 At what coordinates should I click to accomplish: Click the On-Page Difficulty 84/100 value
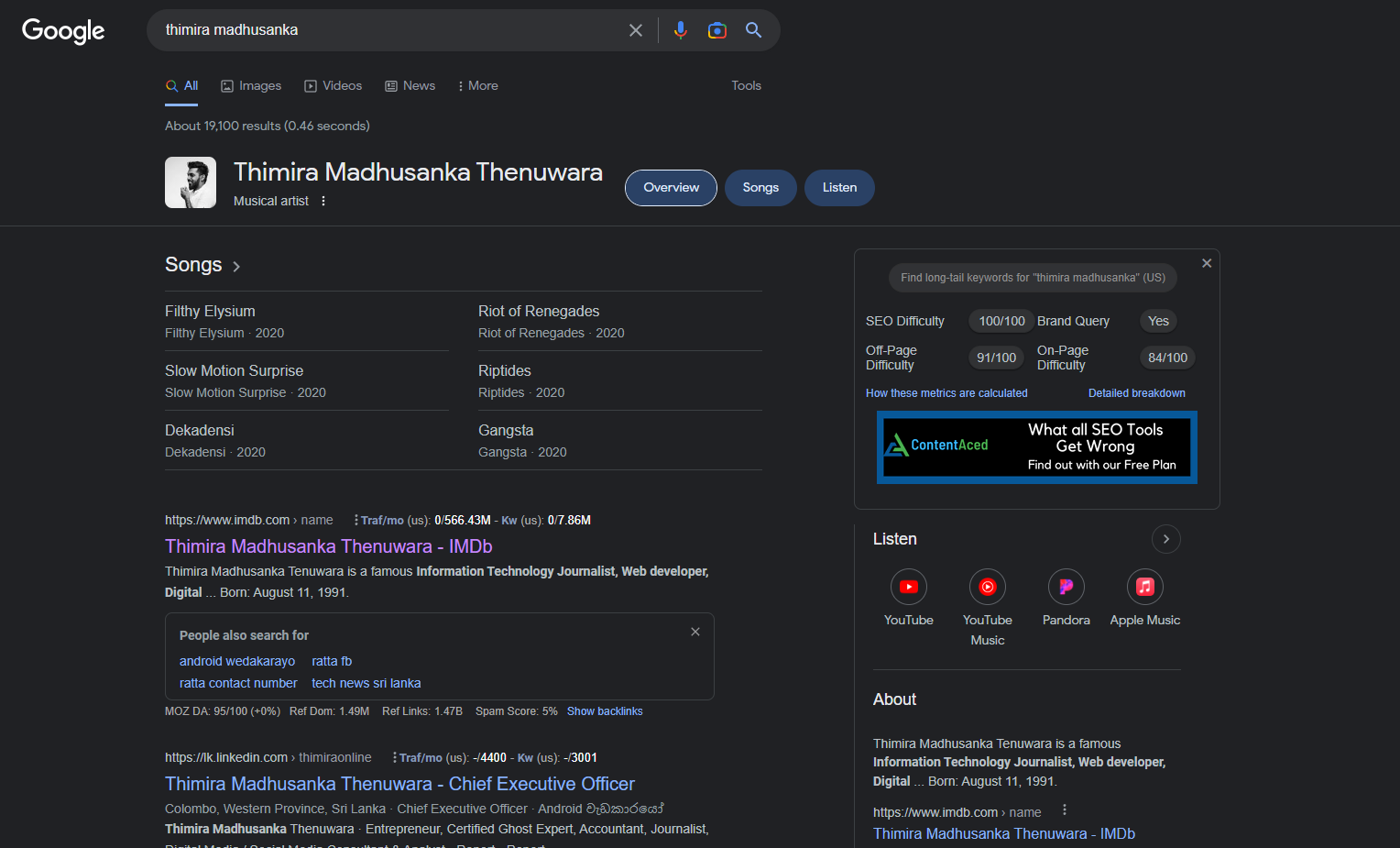point(1167,358)
